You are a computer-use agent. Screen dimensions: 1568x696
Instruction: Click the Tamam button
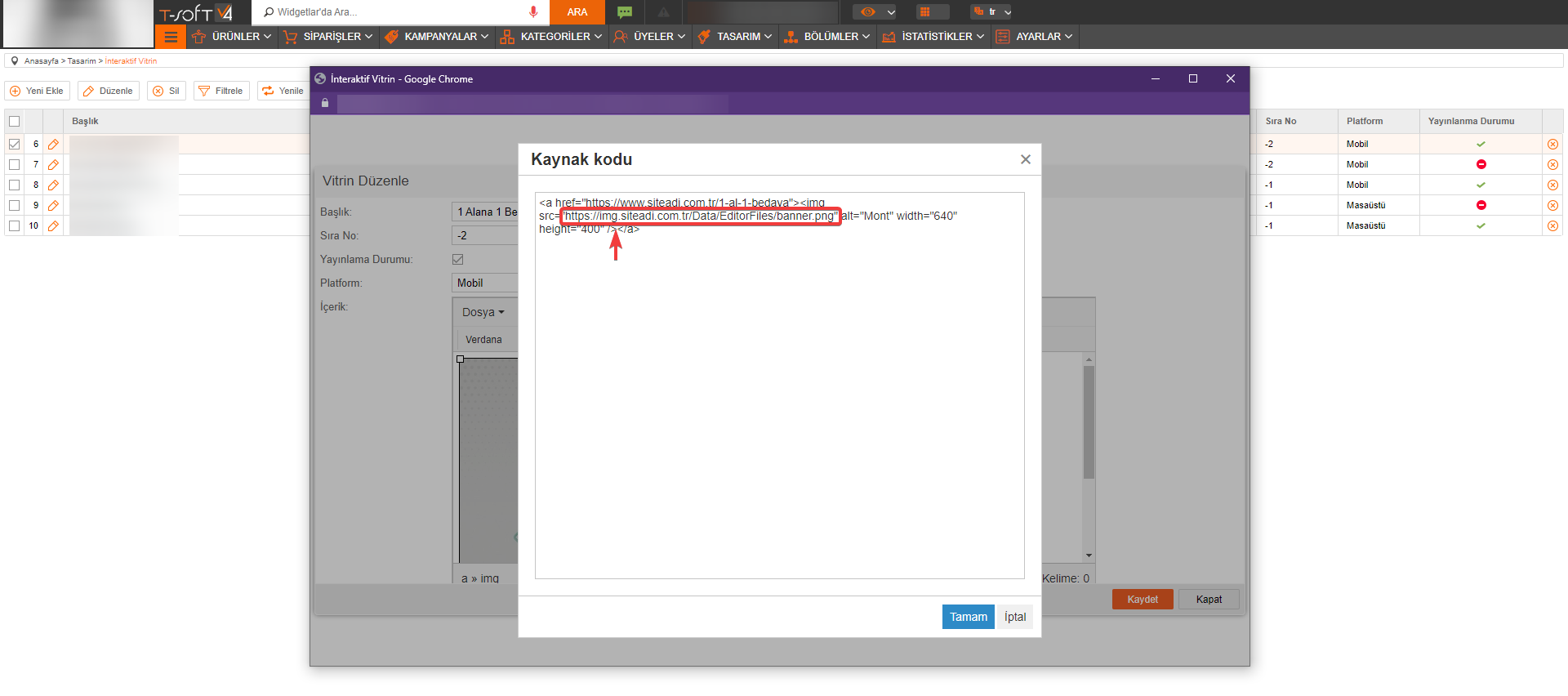point(968,617)
